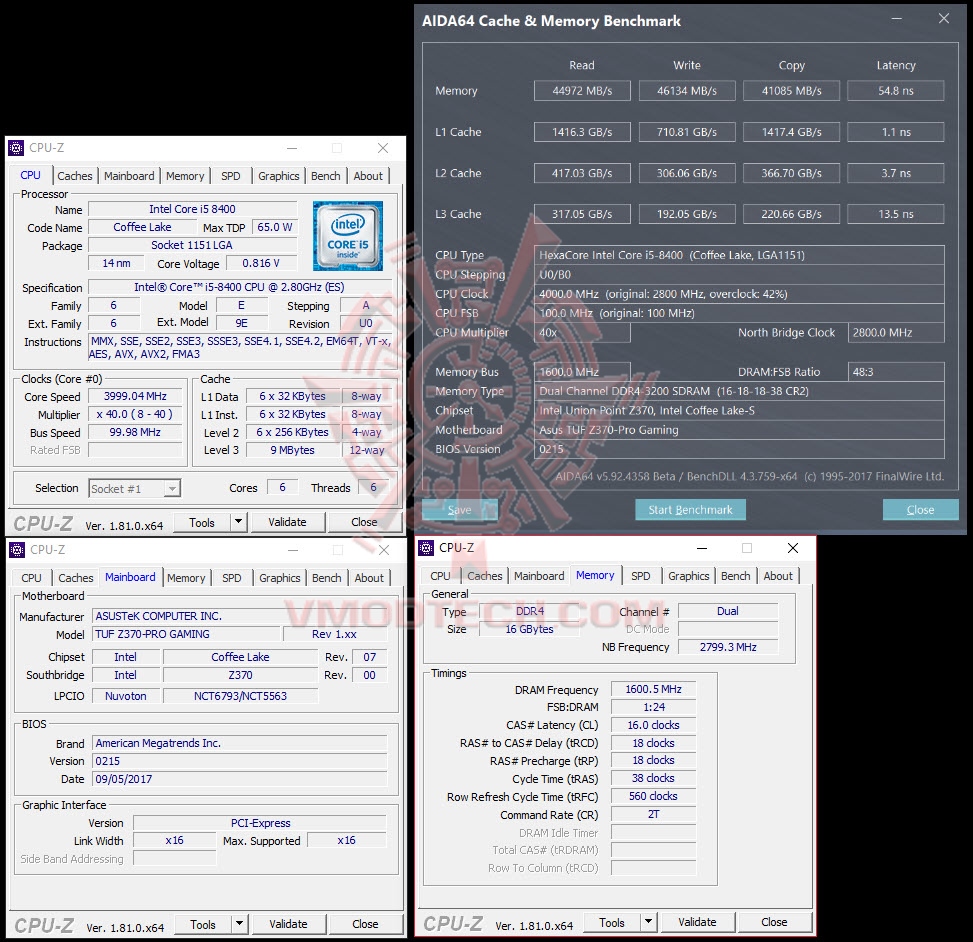Open Tools dropdown arrow in the CPU tab window
Image resolution: width=973 pixels, height=942 pixels.
(x=238, y=523)
